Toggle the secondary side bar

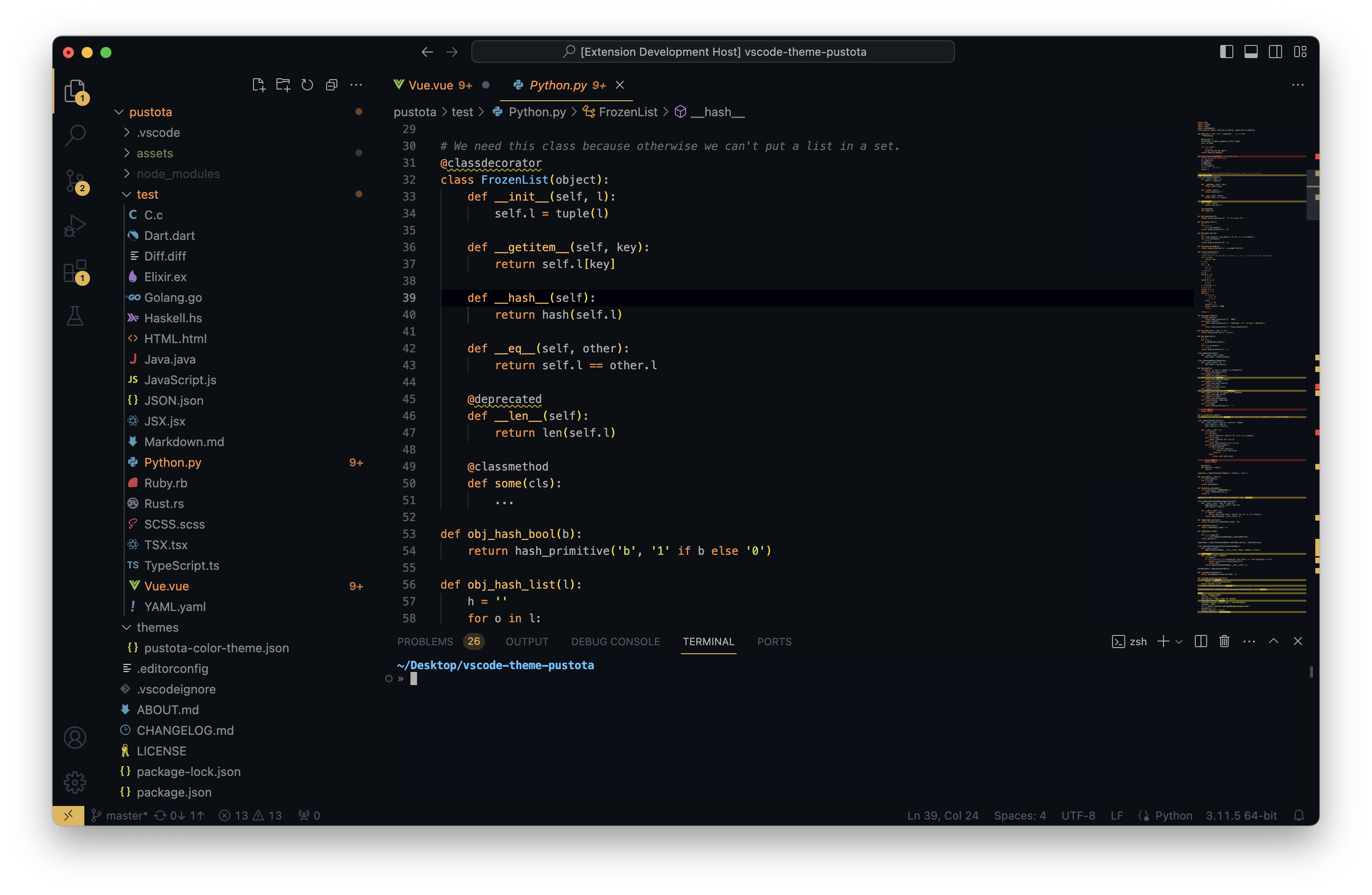click(1275, 52)
